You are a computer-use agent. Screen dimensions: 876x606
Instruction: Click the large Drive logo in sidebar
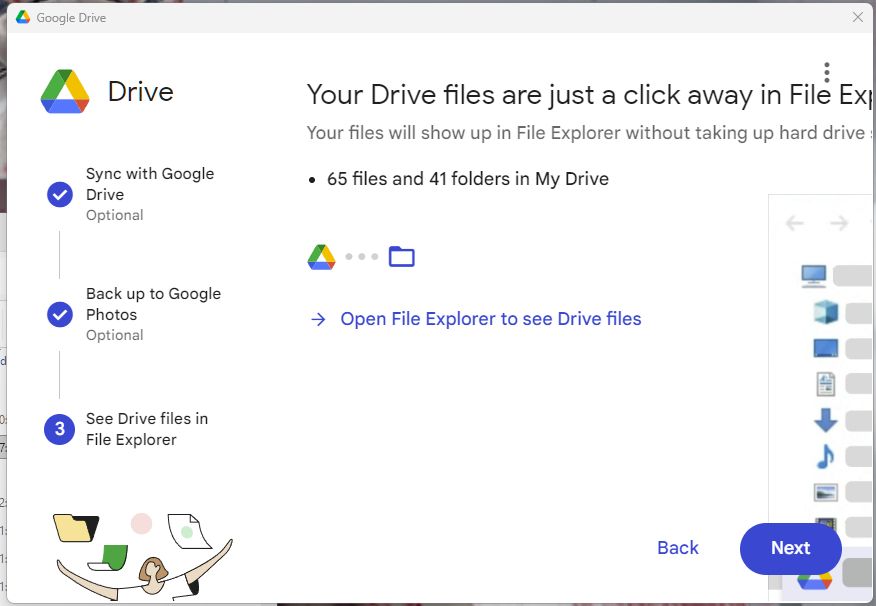click(65, 92)
